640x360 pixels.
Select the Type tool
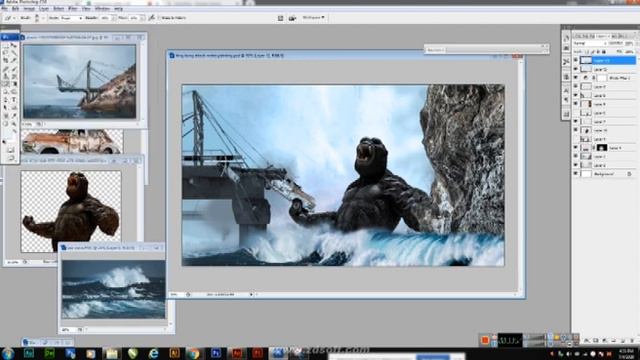click(x=14, y=100)
